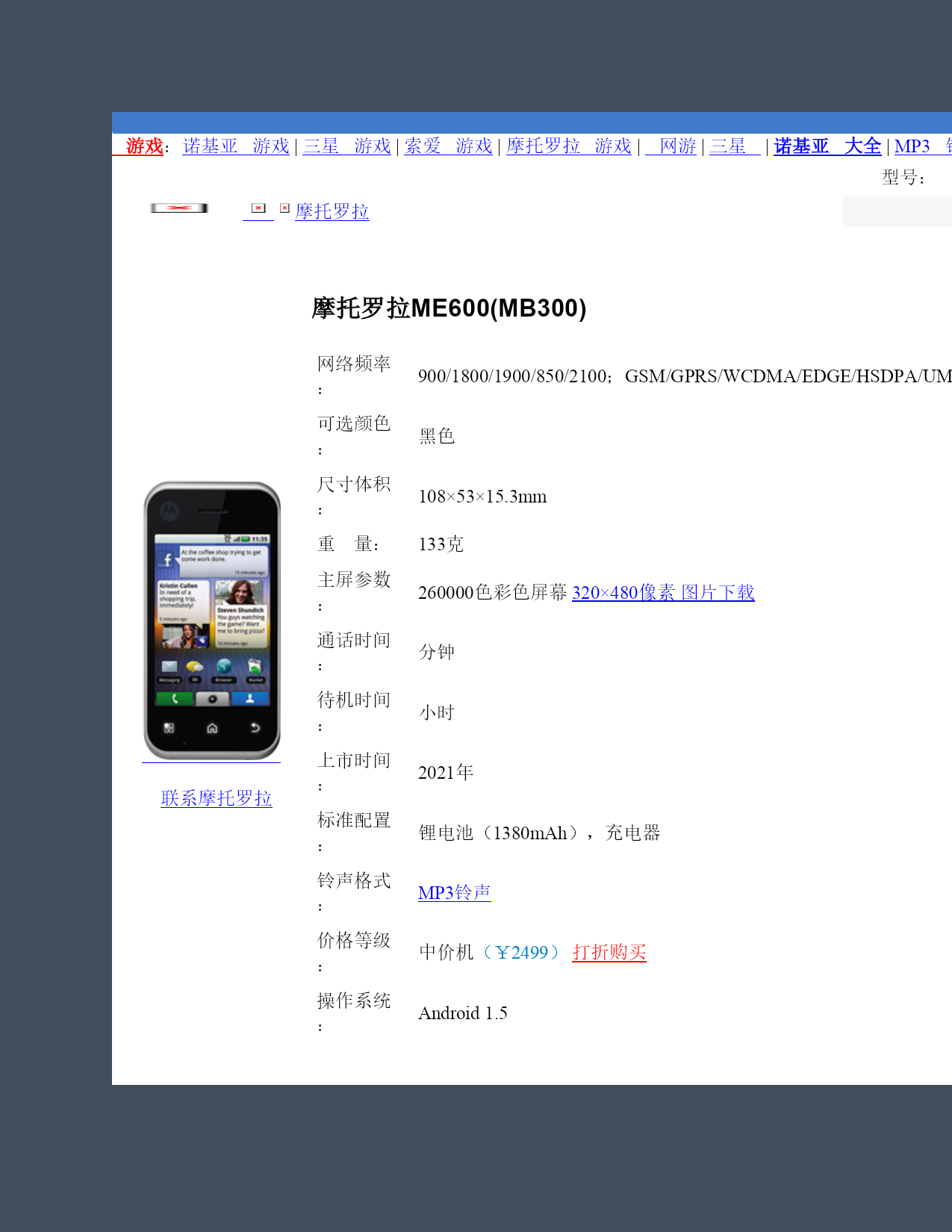Screen dimensions: 952x1232
Task: Click the 铃声格式 label
Action: 354,880
